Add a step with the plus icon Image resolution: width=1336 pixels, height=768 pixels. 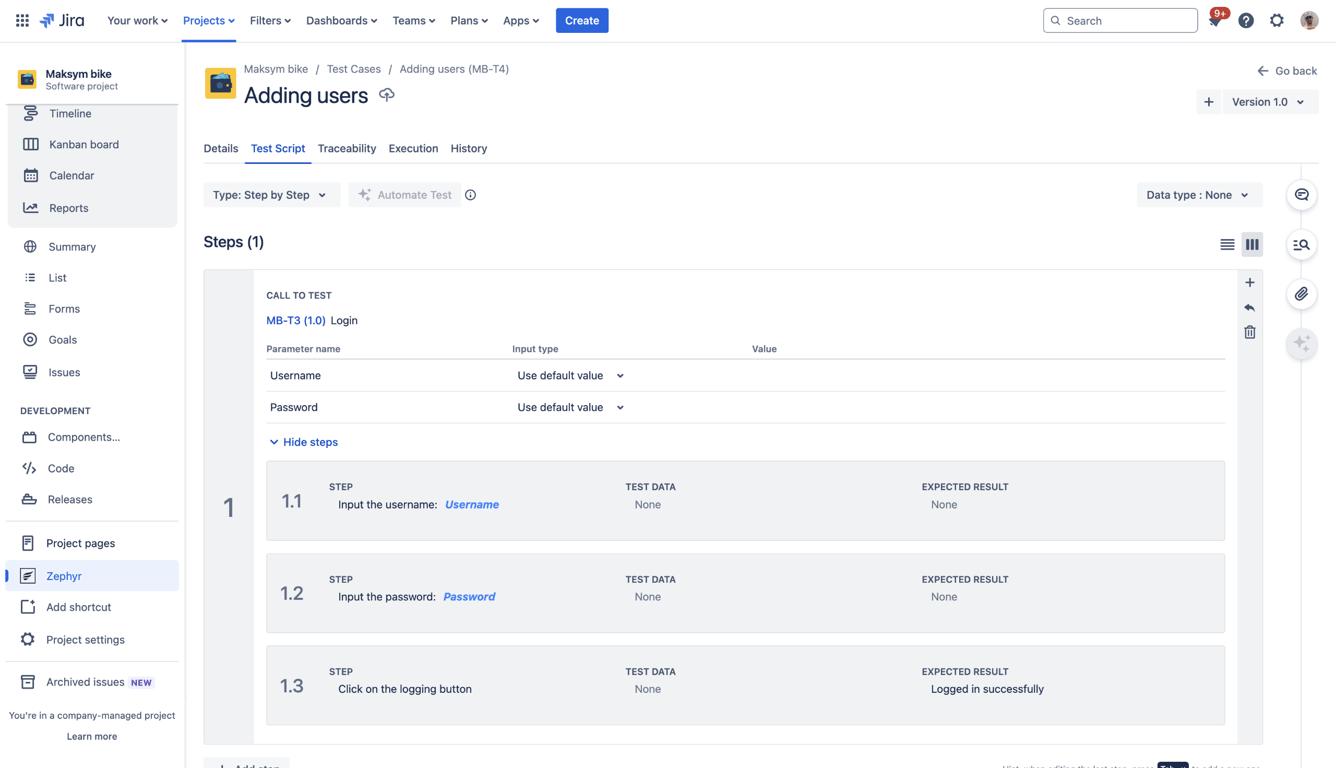click(1250, 283)
